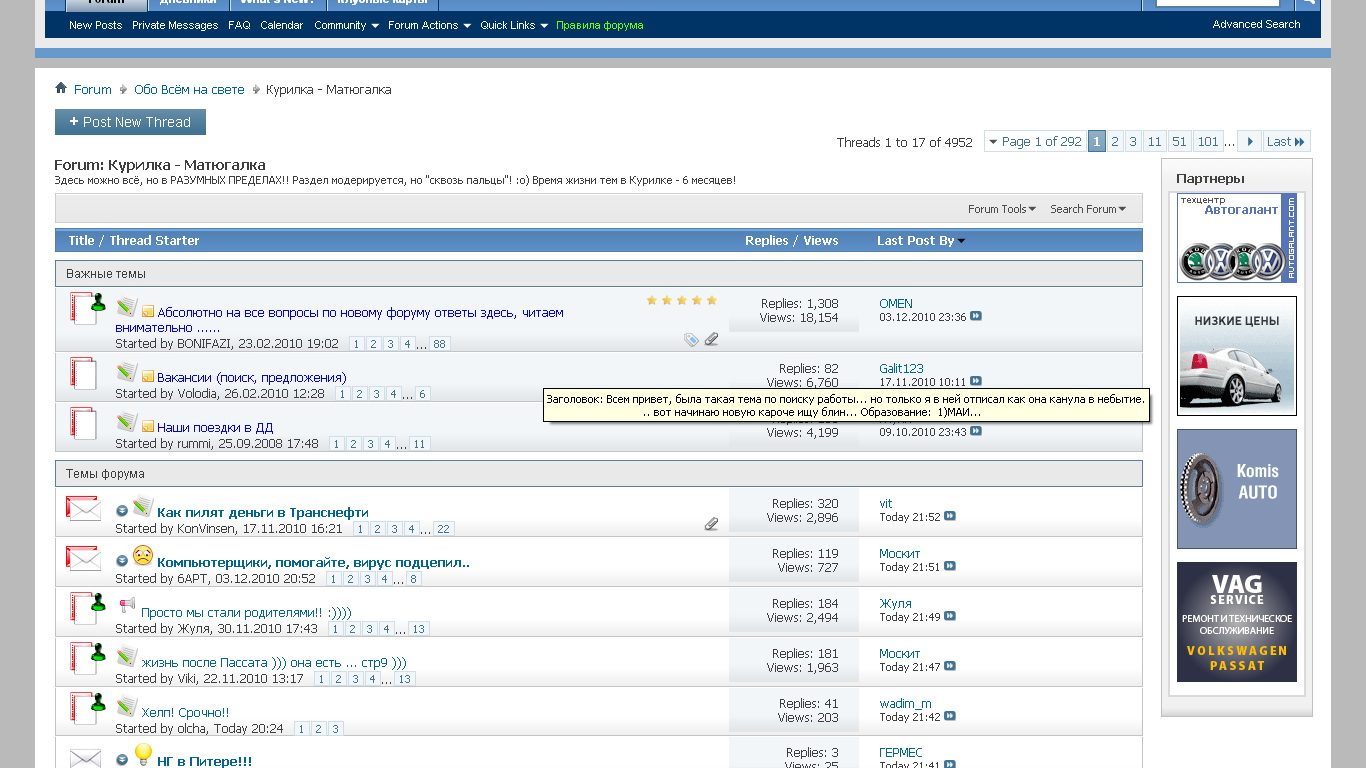Click the Post New Thread button

(x=130, y=122)
